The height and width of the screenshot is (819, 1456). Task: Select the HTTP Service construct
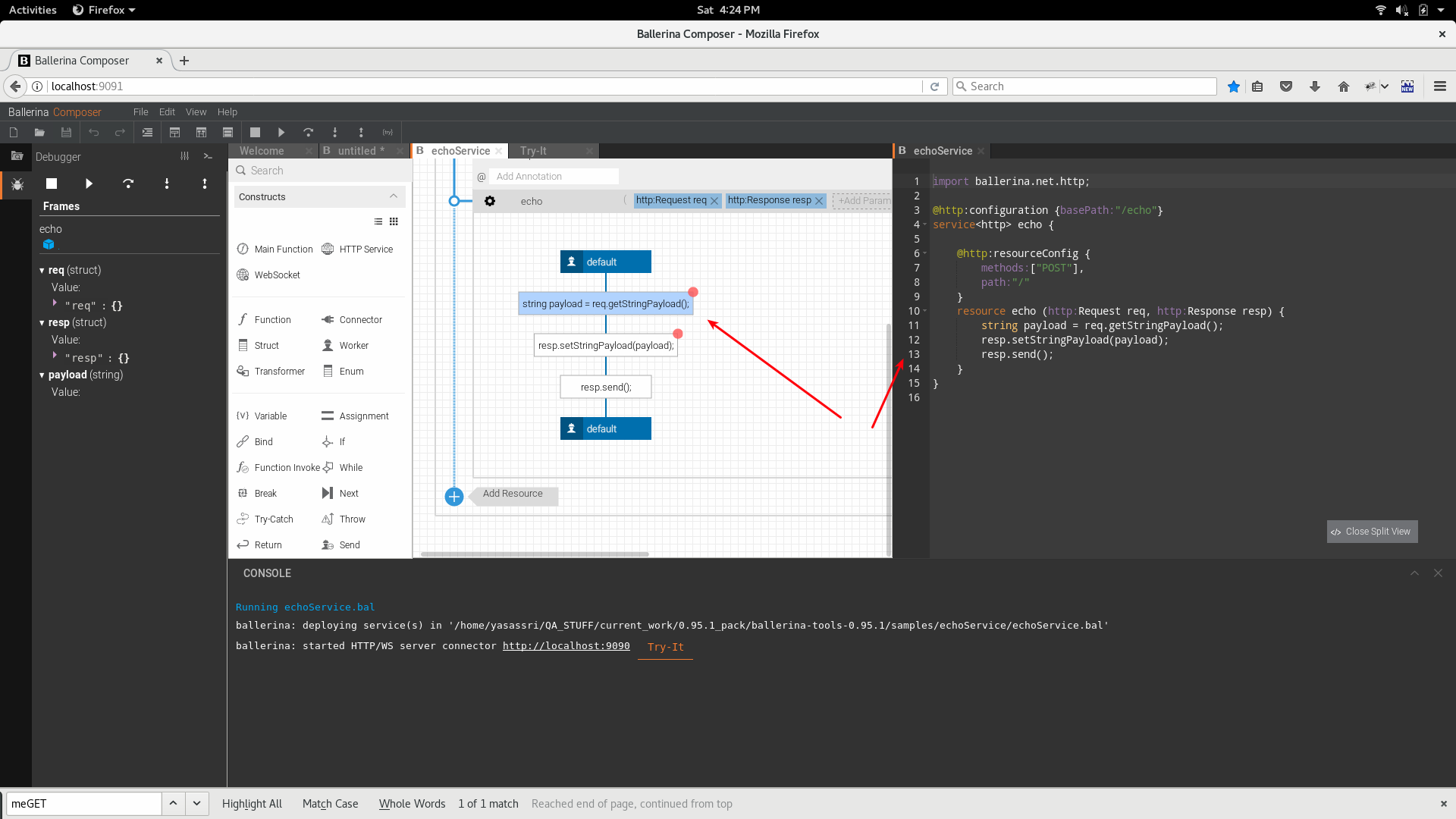click(357, 249)
